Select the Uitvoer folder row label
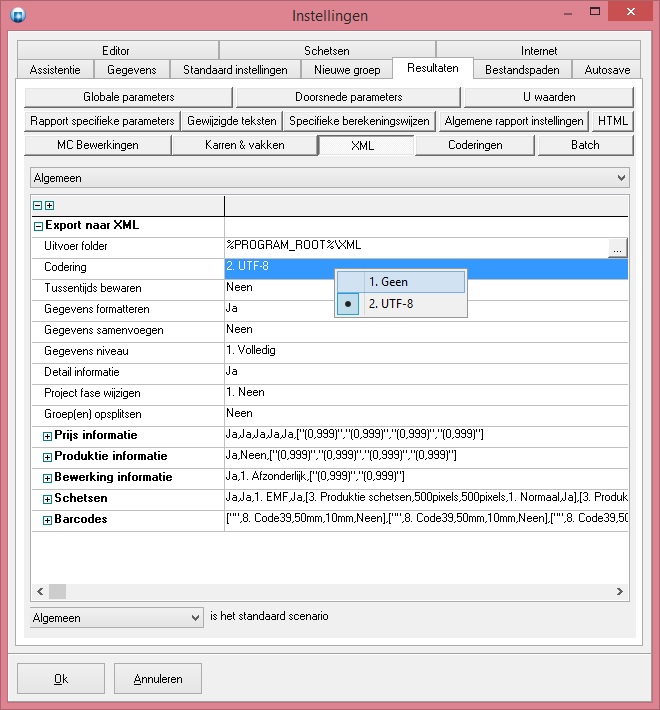Viewport: 660px width, 710px height. [76, 246]
